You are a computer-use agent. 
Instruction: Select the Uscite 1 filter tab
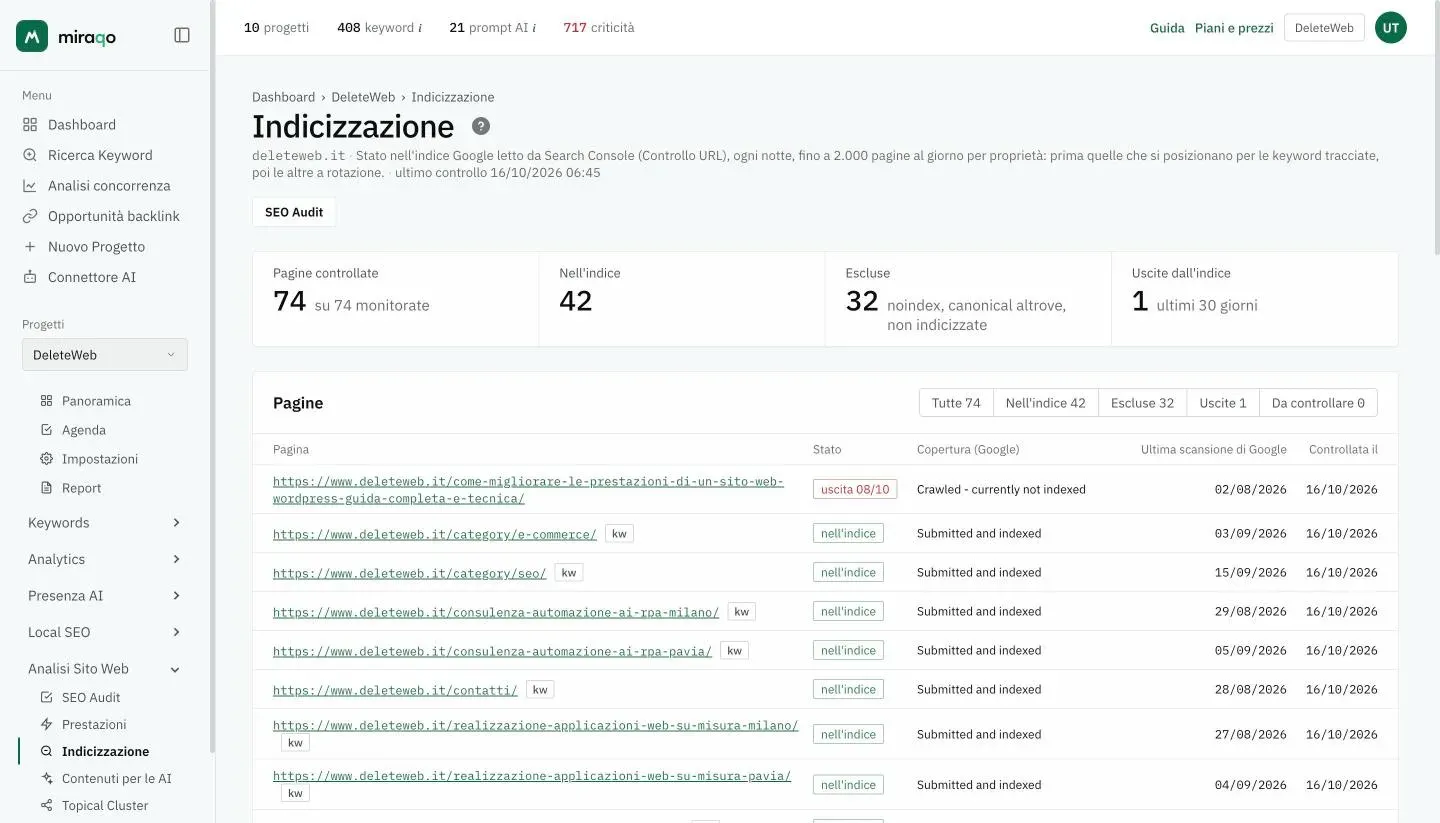1223,403
